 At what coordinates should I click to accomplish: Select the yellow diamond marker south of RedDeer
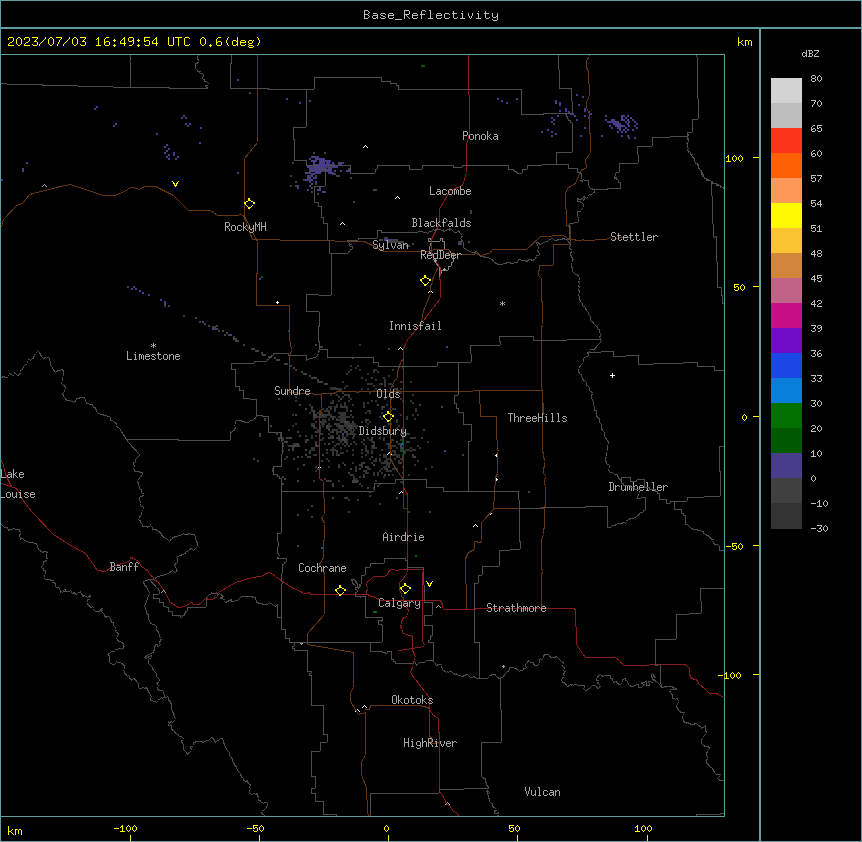click(x=426, y=281)
